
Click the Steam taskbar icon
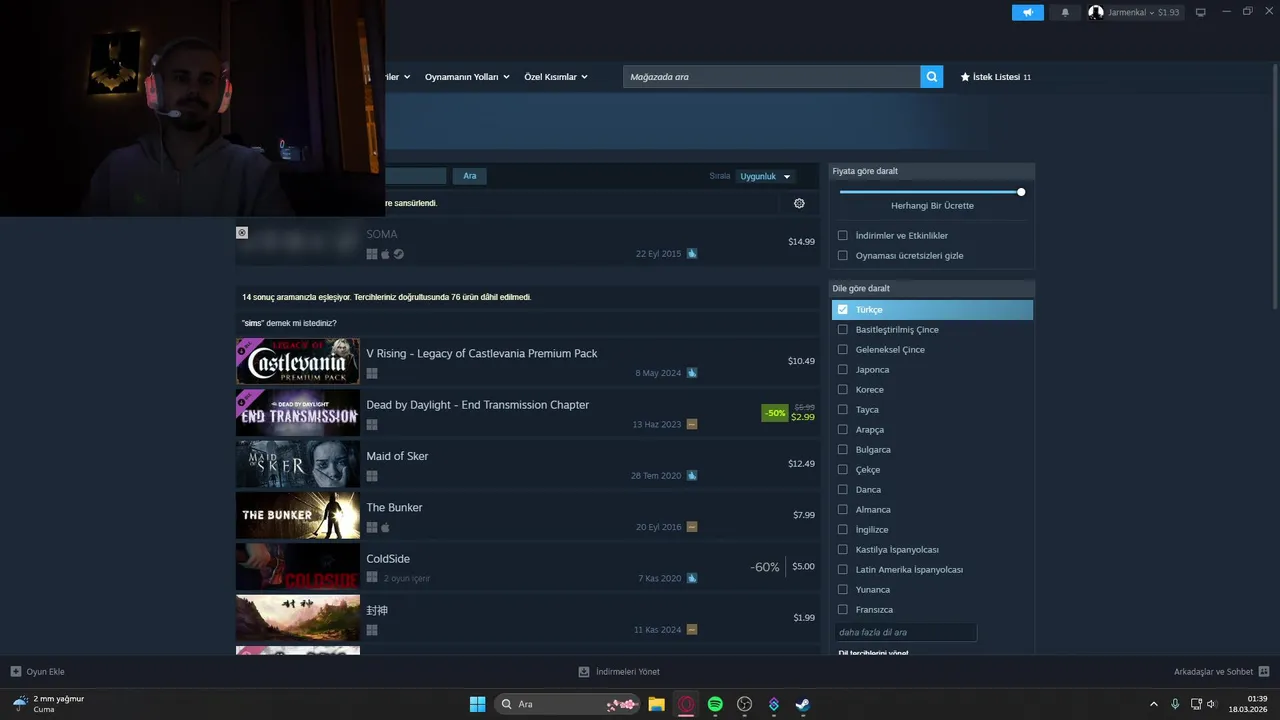click(802, 704)
